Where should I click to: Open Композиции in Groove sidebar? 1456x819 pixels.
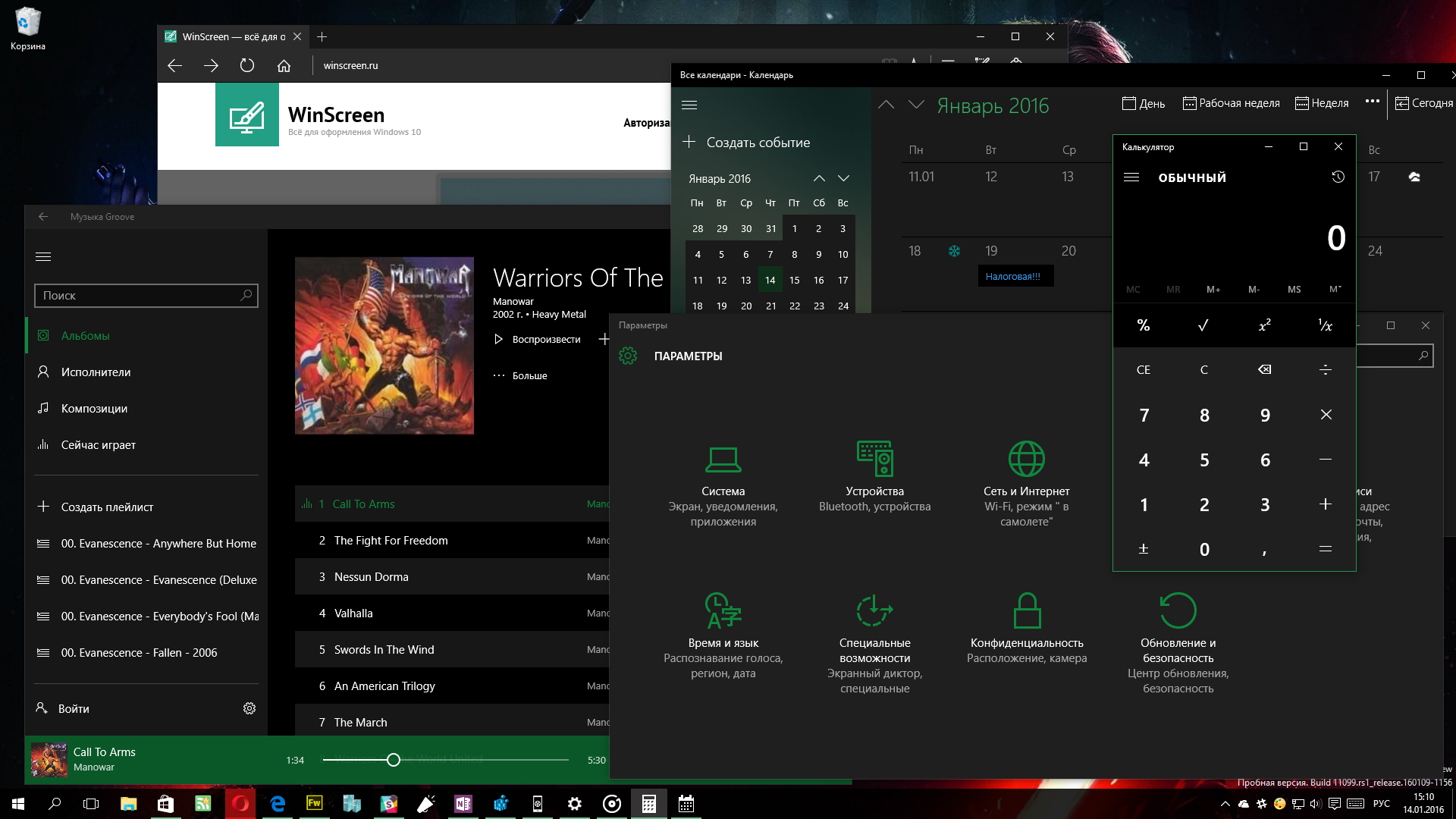(x=147, y=408)
